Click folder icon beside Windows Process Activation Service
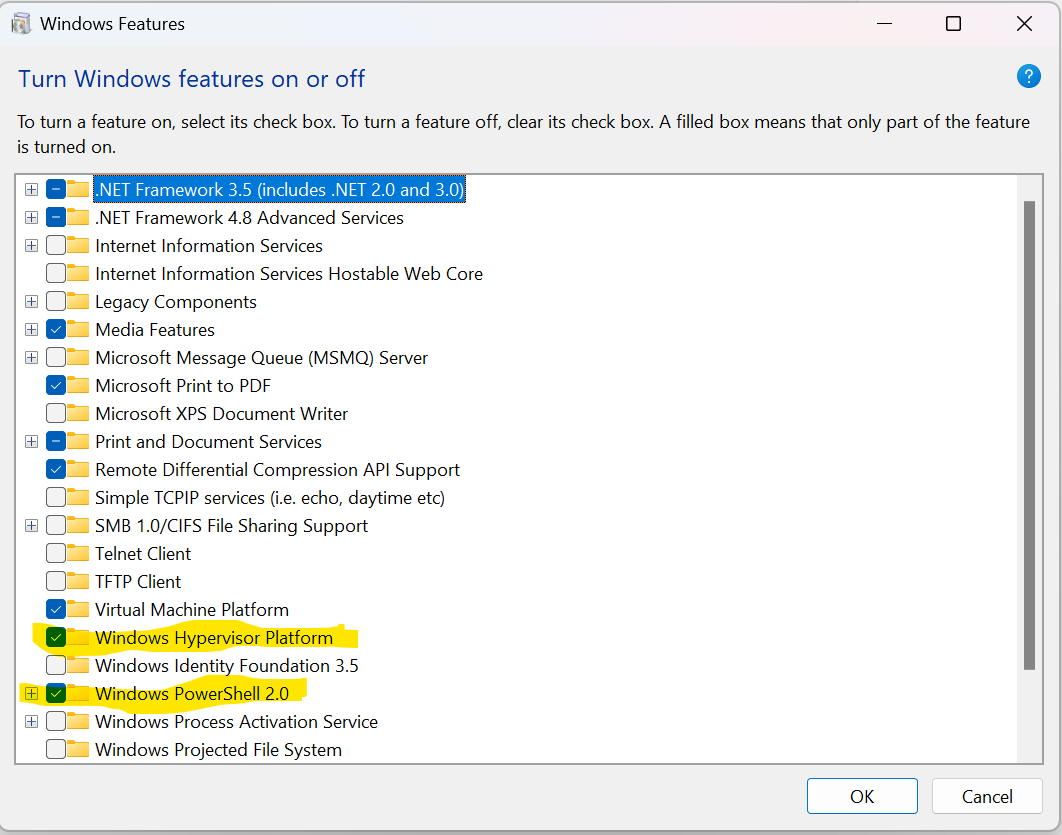1062x835 pixels. pos(78,721)
